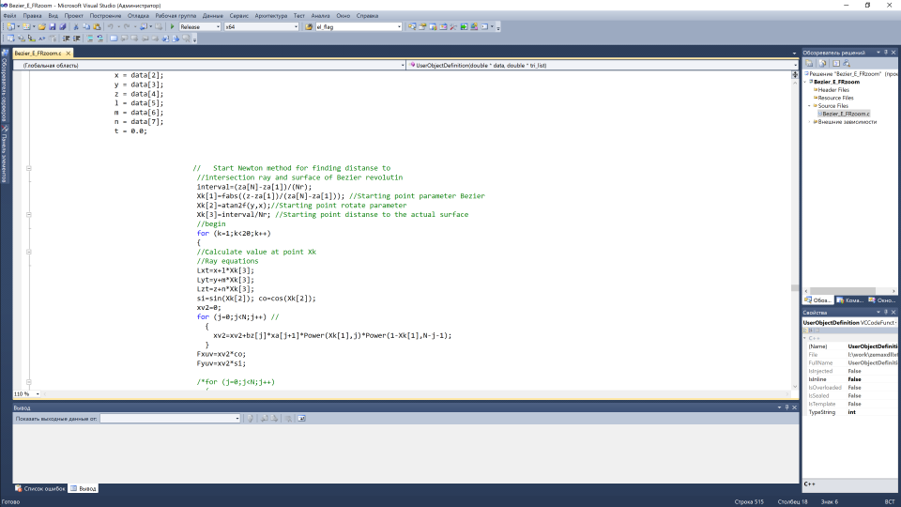Collapse the C++ properties category
Image resolution: width=901 pixels, height=507 pixels.
[806, 339]
